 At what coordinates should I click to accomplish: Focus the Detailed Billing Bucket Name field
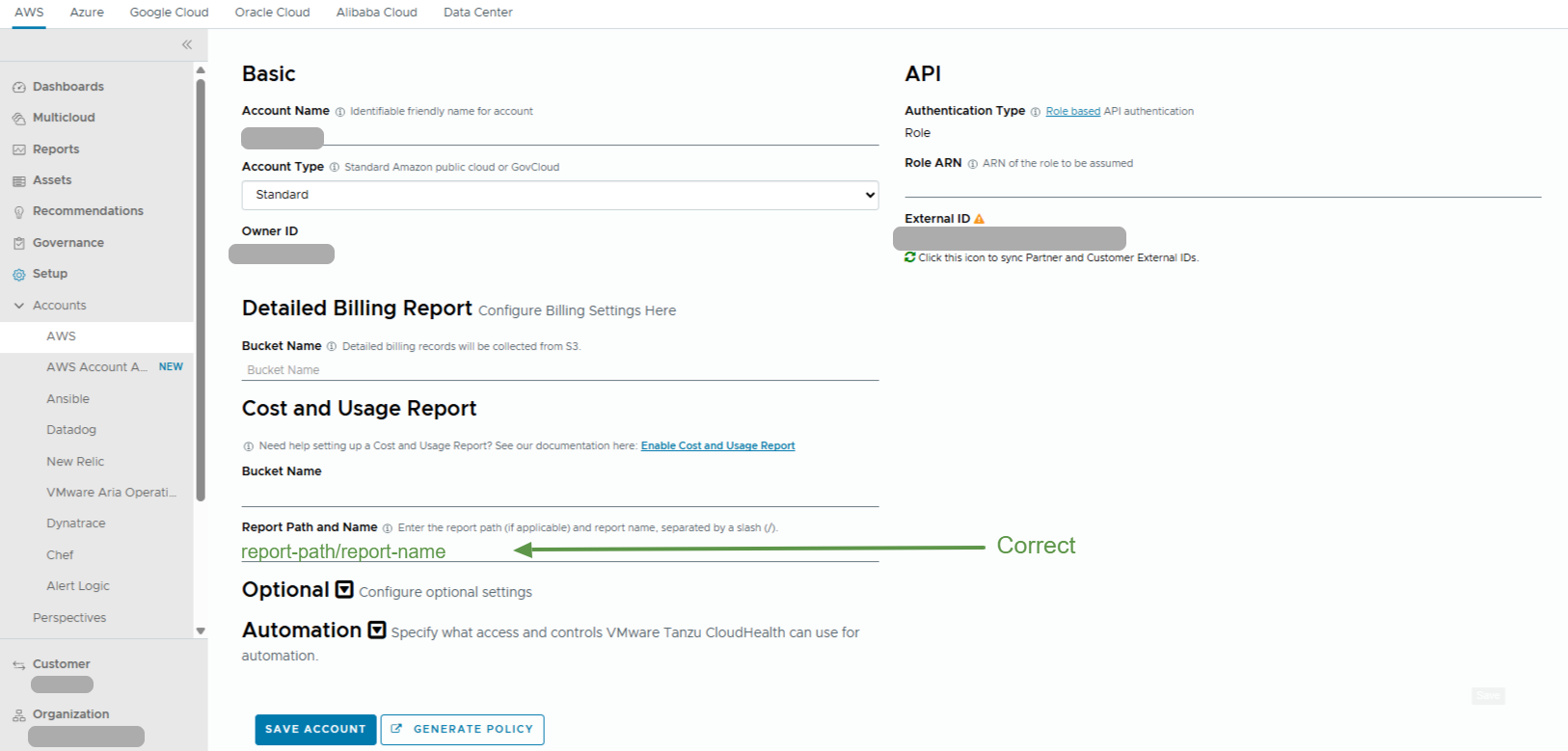point(560,370)
